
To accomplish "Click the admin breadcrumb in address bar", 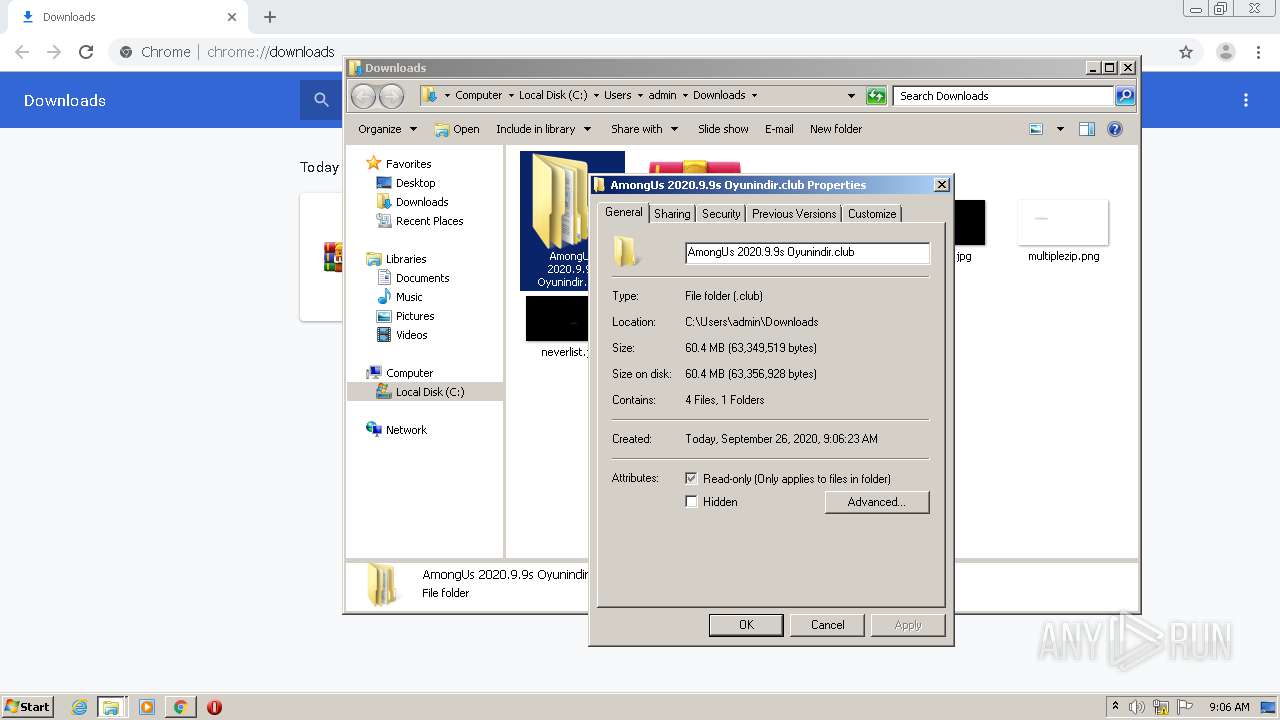I will pos(662,96).
